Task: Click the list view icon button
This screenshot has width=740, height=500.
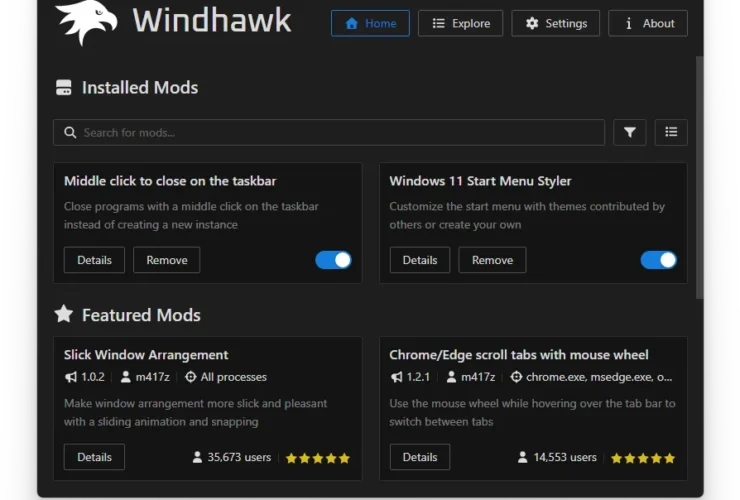Action: coord(671,132)
